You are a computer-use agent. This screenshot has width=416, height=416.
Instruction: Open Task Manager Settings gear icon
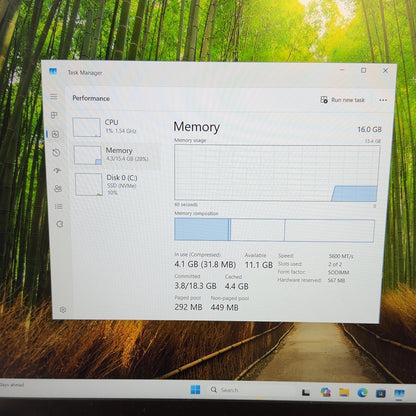coord(63,310)
